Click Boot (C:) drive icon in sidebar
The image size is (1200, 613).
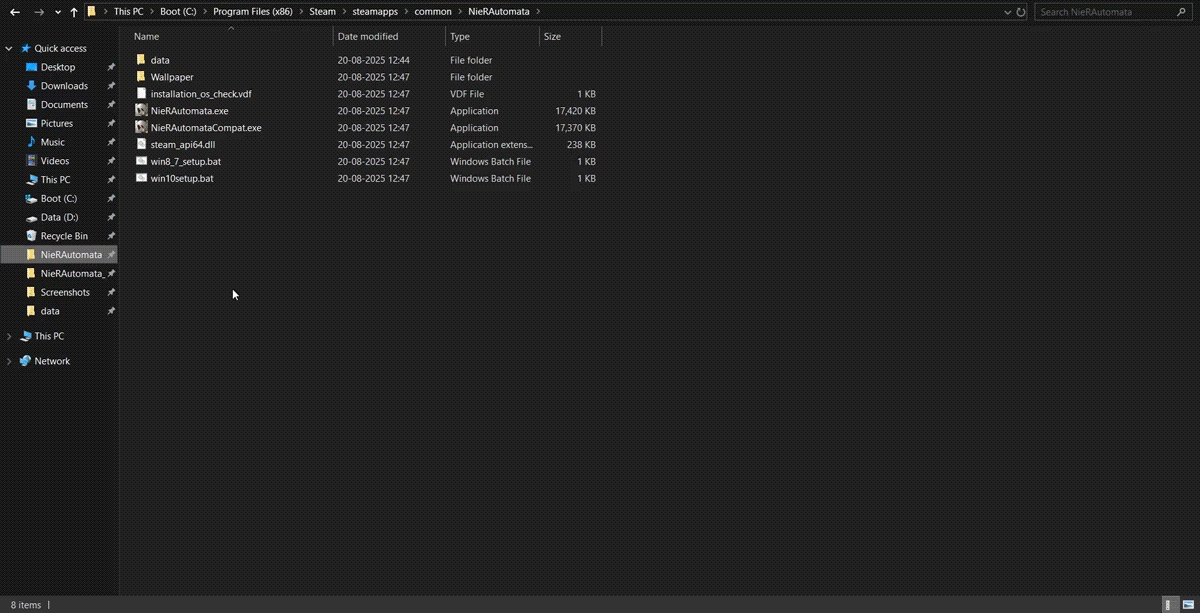click(x=31, y=198)
